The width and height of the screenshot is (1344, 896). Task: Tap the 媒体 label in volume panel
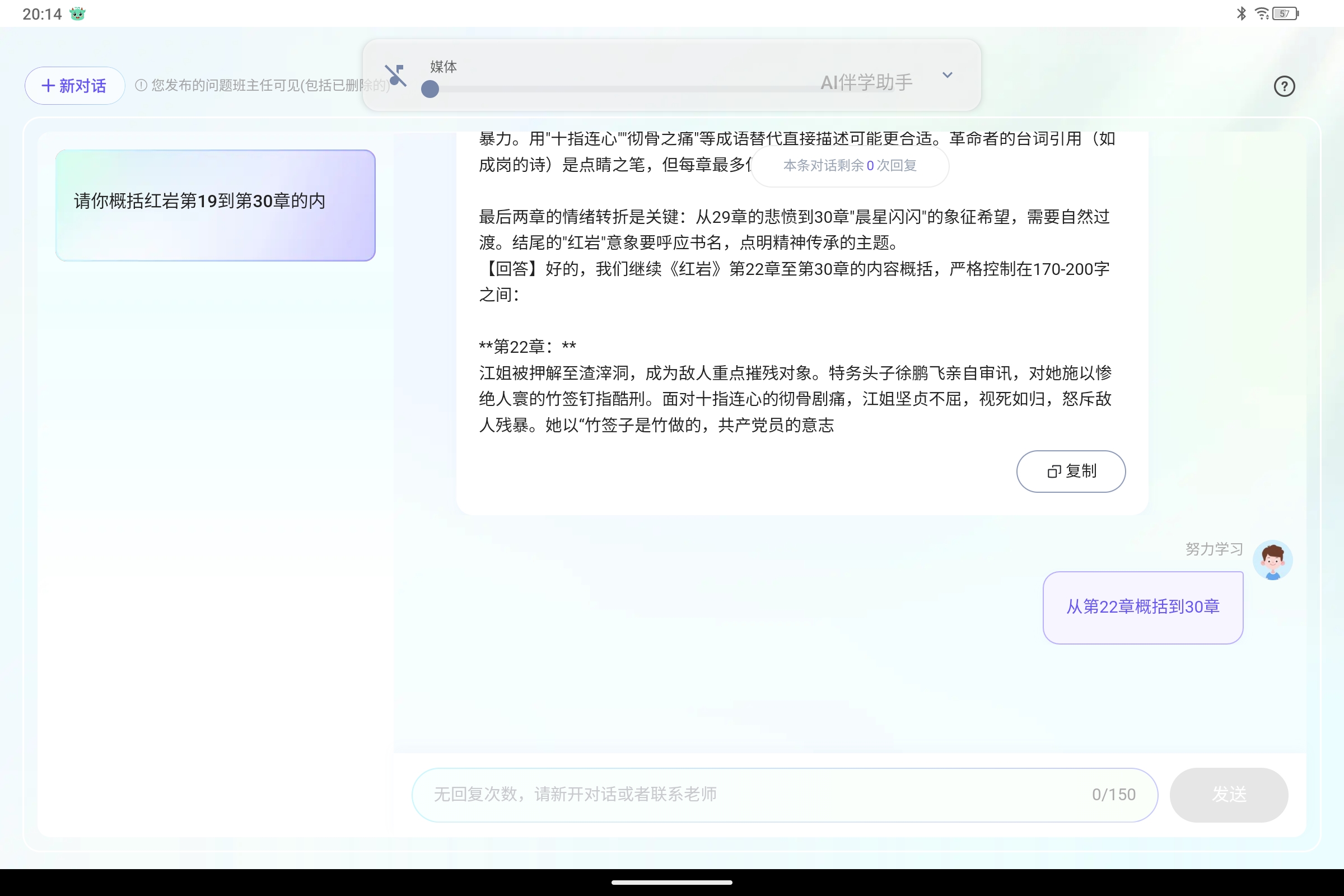(x=444, y=67)
